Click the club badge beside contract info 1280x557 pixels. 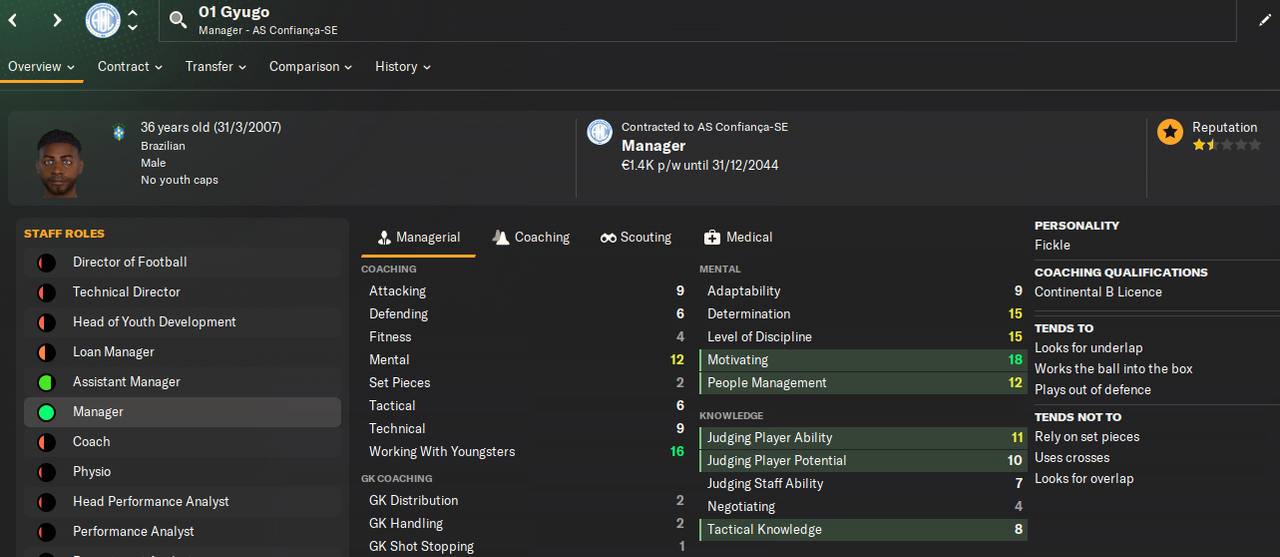[600, 132]
